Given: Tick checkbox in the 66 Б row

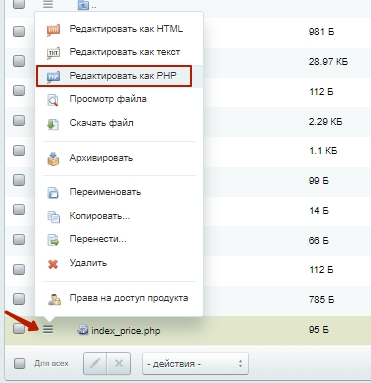Looking at the screenshot, I should pyautogui.click(x=19, y=239).
